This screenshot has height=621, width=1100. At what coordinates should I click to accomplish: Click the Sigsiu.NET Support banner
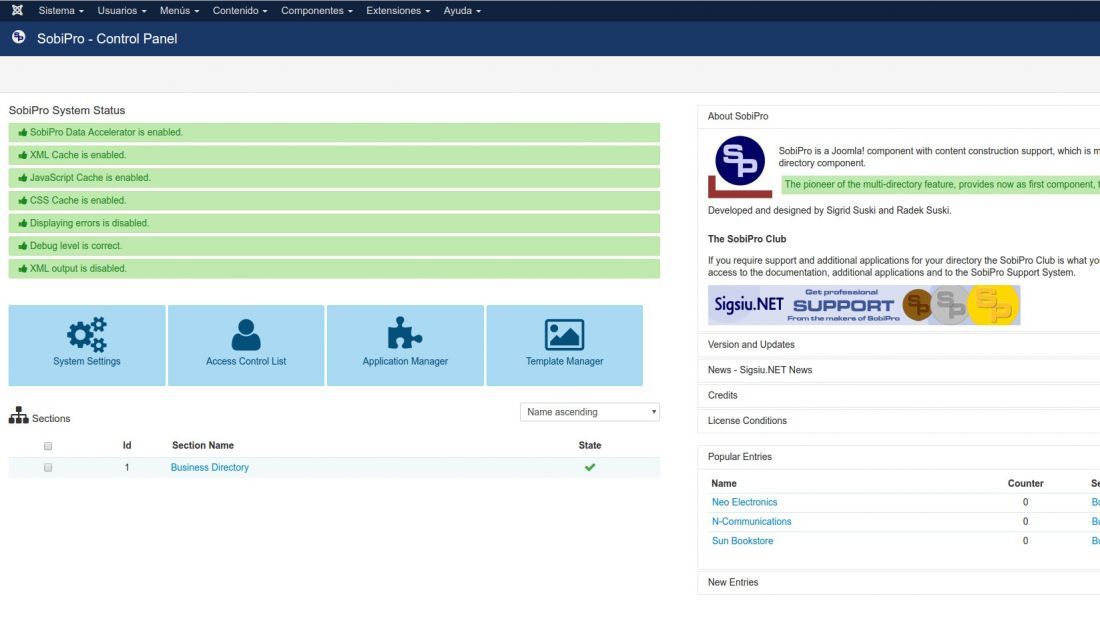click(x=864, y=305)
